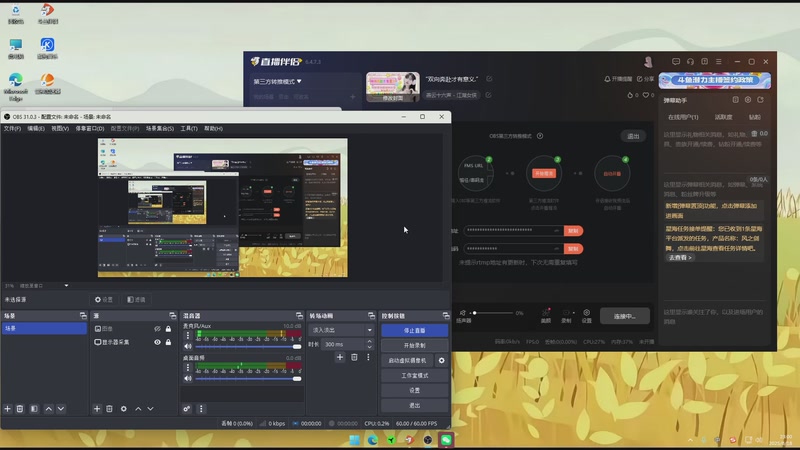Open File menu in OBS
The width and height of the screenshot is (800, 450).
pos(12,129)
